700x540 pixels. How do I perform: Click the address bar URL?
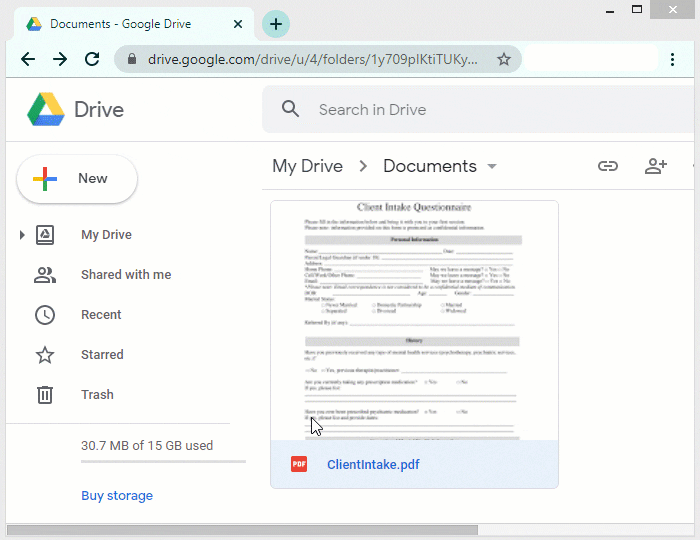[x=312, y=59]
